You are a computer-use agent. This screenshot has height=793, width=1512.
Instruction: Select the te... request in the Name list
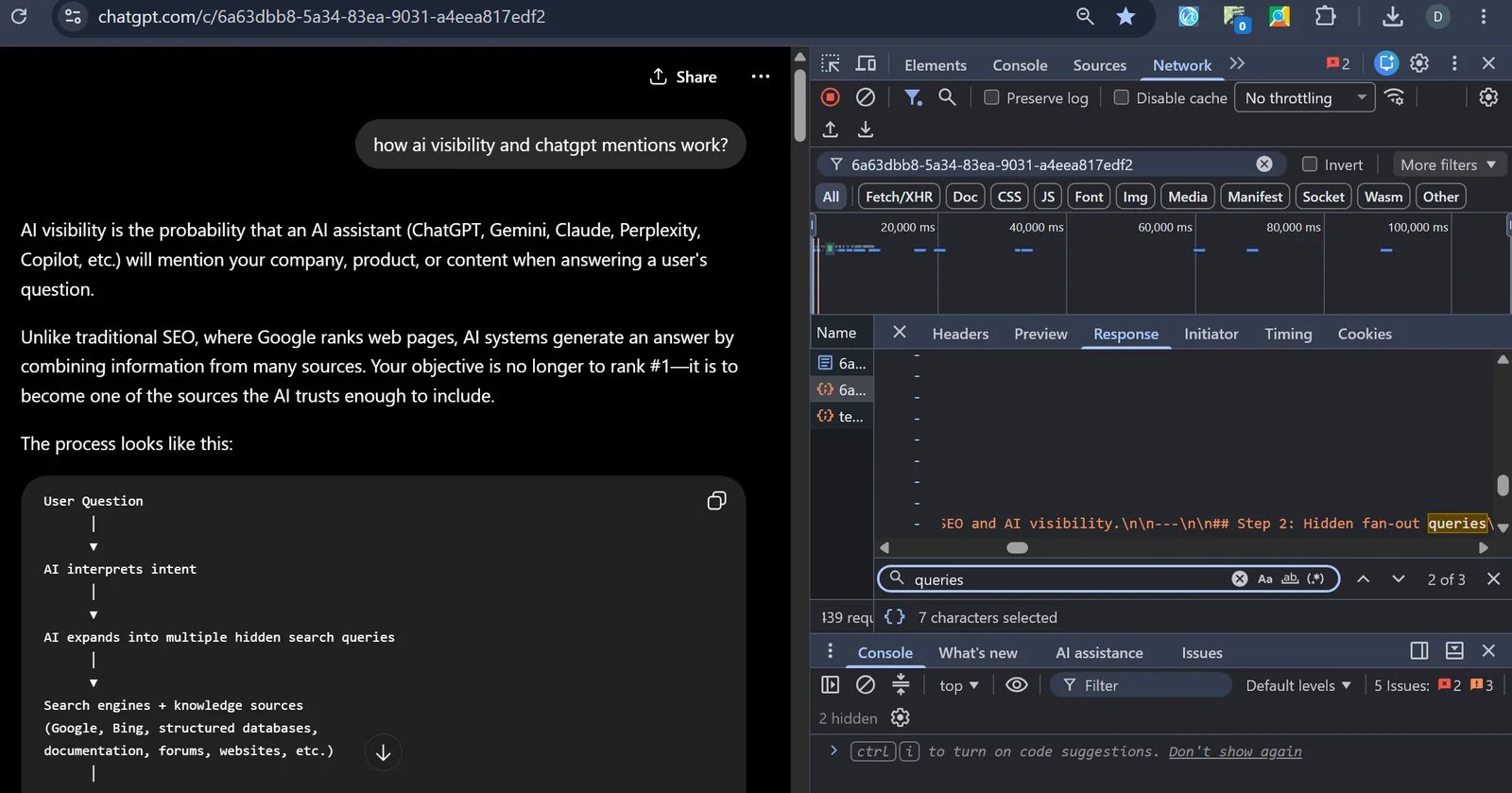841,416
